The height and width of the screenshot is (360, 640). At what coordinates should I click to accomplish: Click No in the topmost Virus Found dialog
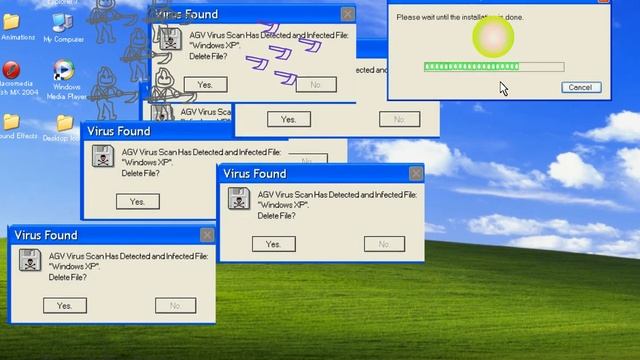pos(316,84)
